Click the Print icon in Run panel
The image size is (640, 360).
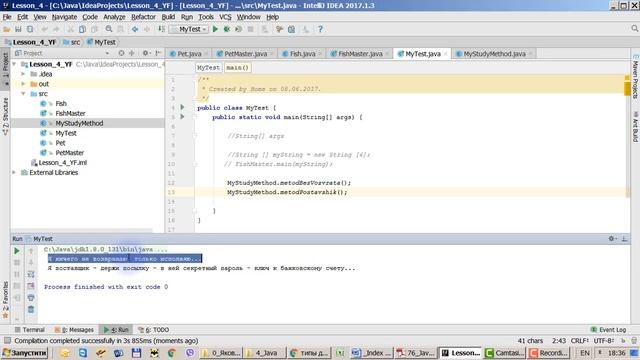tap(31, 298)
